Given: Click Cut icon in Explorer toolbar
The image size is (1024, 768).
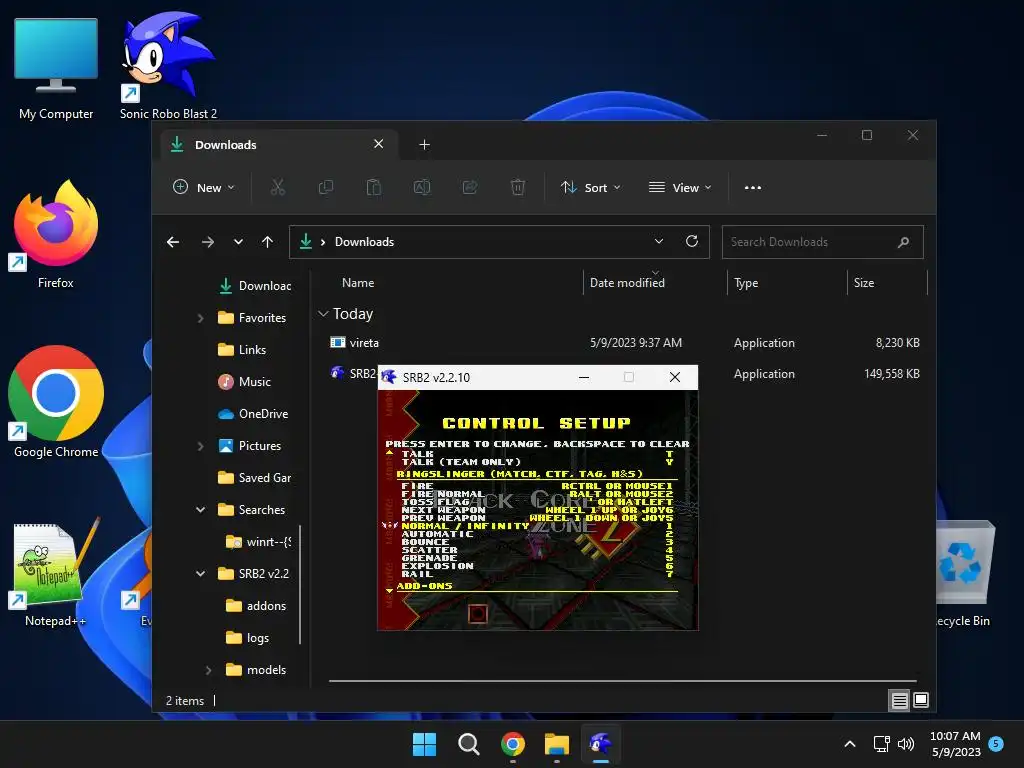Looking at the screenshot, I should (x=278, y=187).
